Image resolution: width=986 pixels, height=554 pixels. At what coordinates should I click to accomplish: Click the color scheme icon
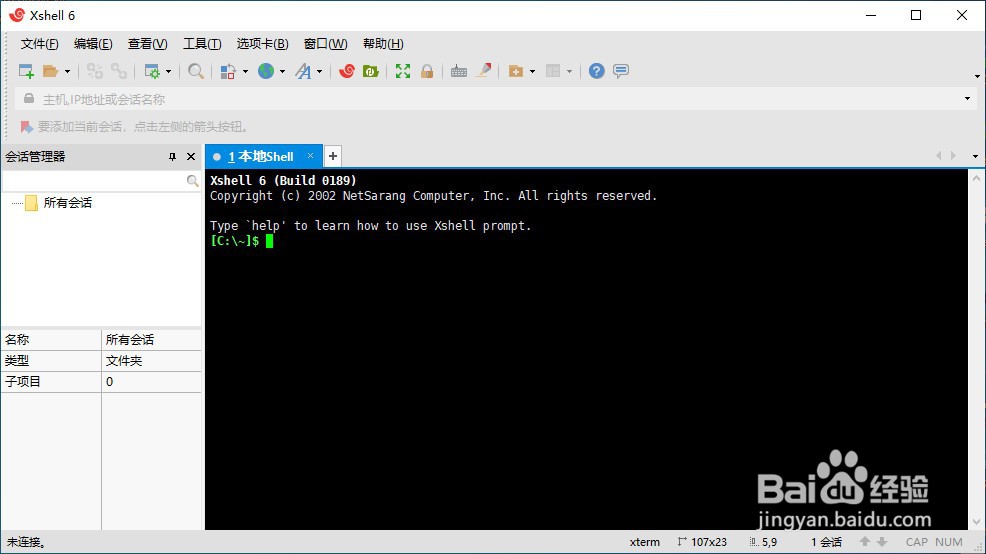point(228,71)
